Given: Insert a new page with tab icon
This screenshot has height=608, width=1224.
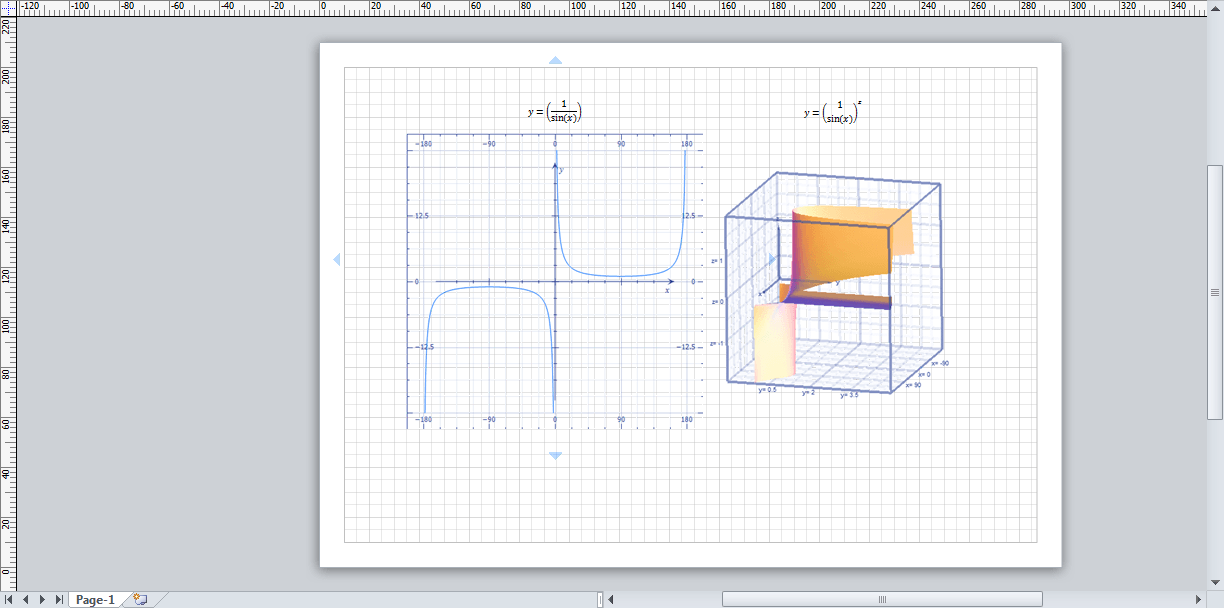Looking at the screenshot, I should pyautogui.click(x=139, y=599).
